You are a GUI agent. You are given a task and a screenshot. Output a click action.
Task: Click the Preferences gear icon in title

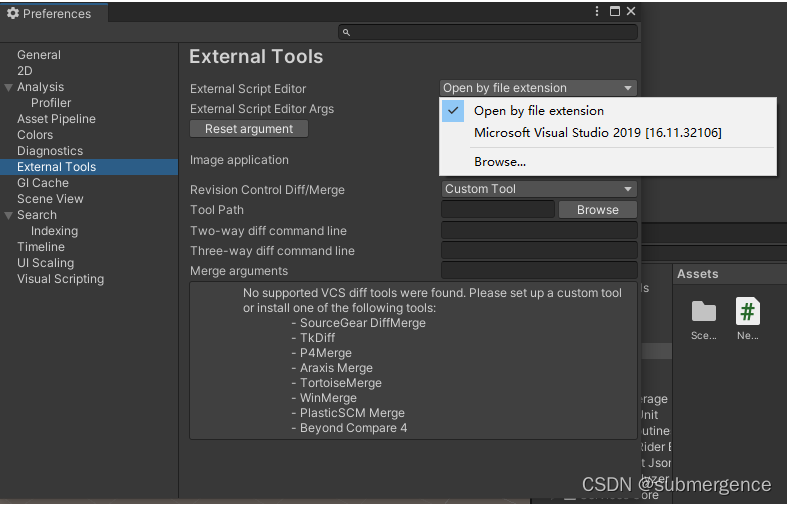pos(13,13)
